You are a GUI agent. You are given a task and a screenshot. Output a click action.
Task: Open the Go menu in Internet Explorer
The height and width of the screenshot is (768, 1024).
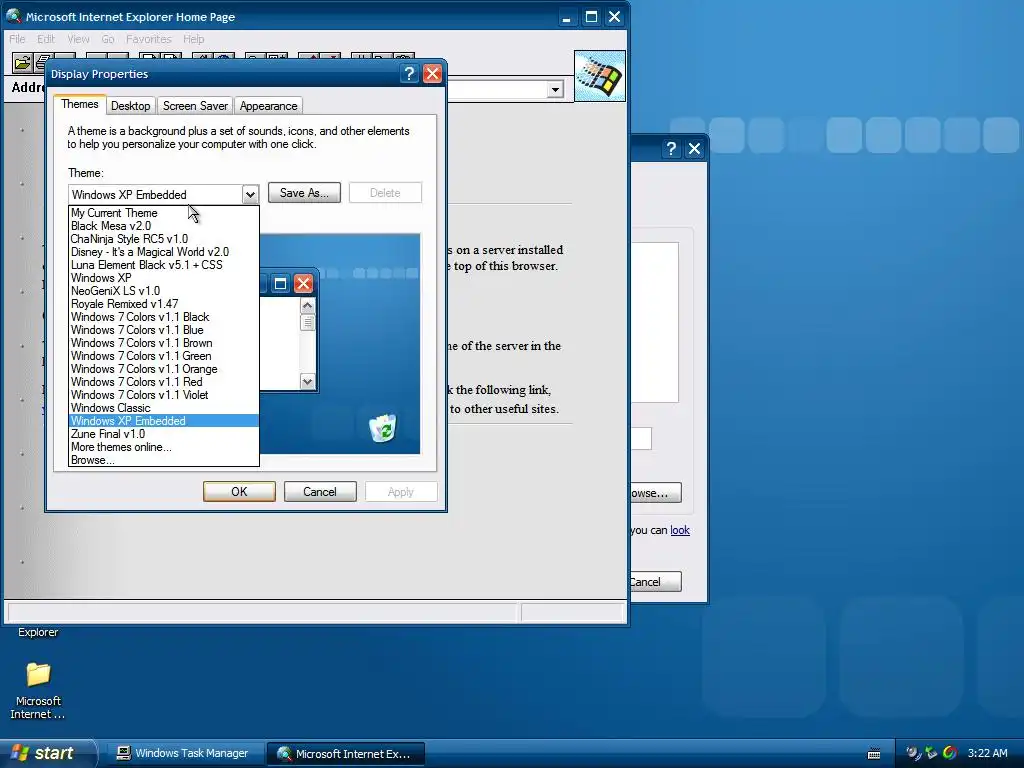click(x=108, y=39)
